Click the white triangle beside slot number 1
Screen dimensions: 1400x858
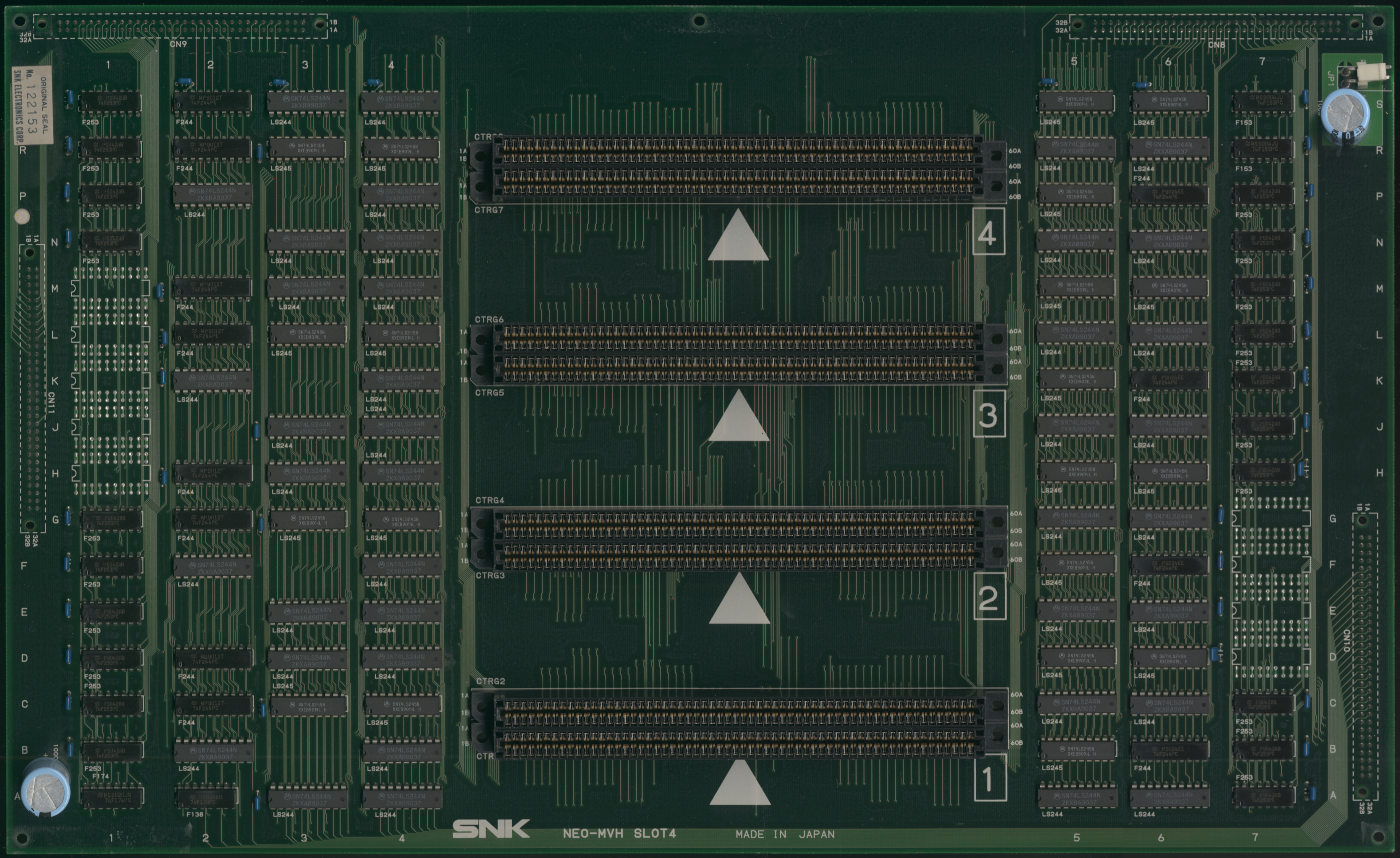click(740, 782)
